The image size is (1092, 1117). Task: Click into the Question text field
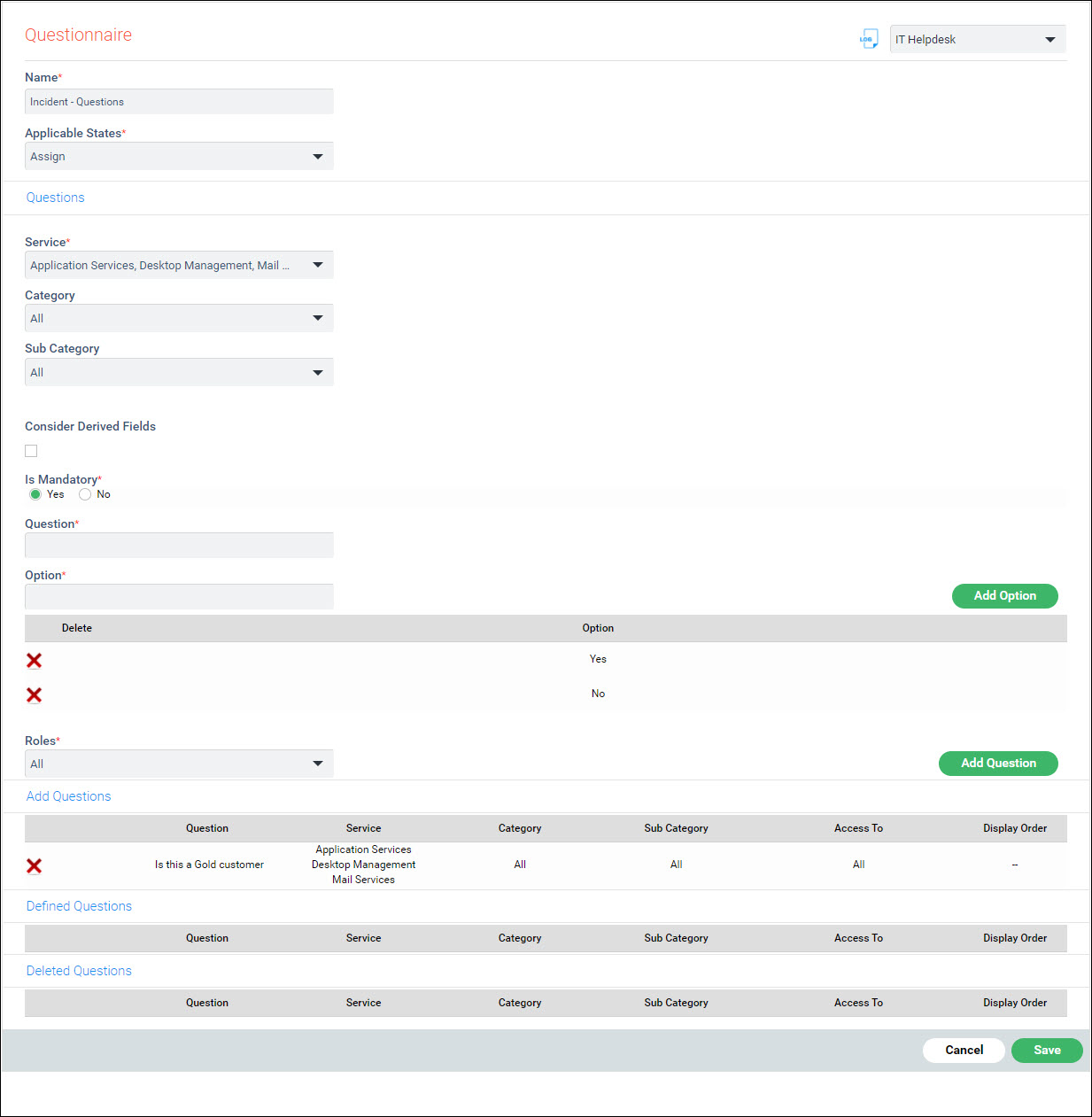tap(179, 546)
